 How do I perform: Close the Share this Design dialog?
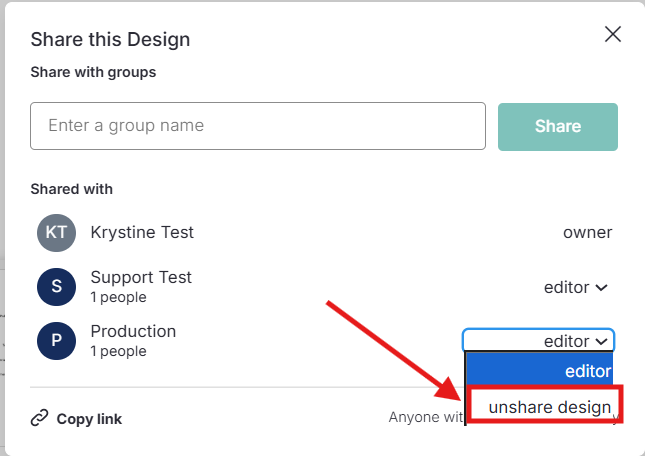tap(613, 35)
